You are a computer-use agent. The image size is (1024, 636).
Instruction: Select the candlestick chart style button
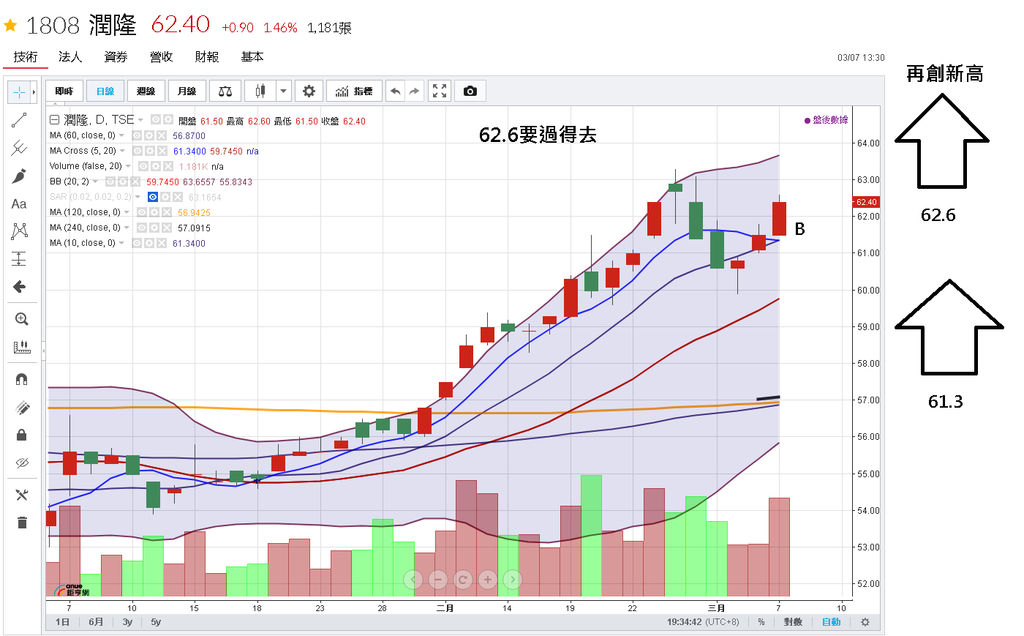(x=260, y=91)
